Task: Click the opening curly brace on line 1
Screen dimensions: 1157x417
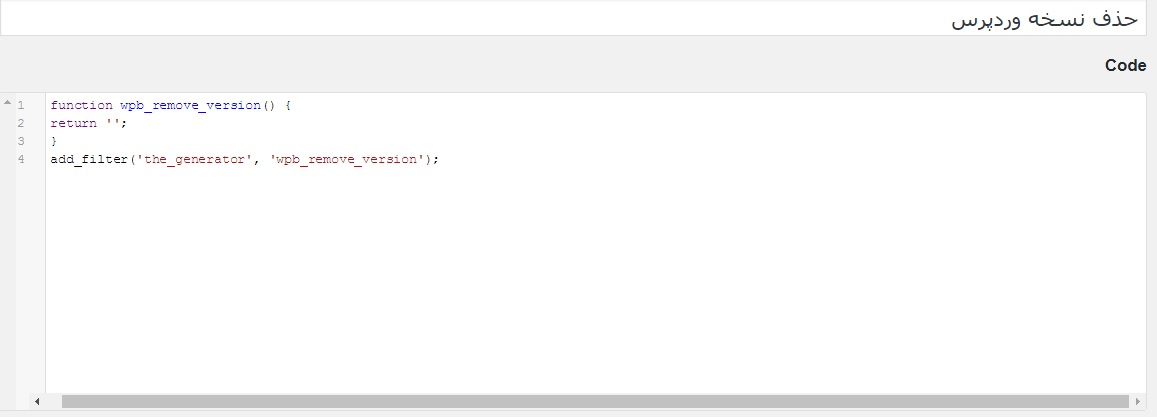Action: 288,106
